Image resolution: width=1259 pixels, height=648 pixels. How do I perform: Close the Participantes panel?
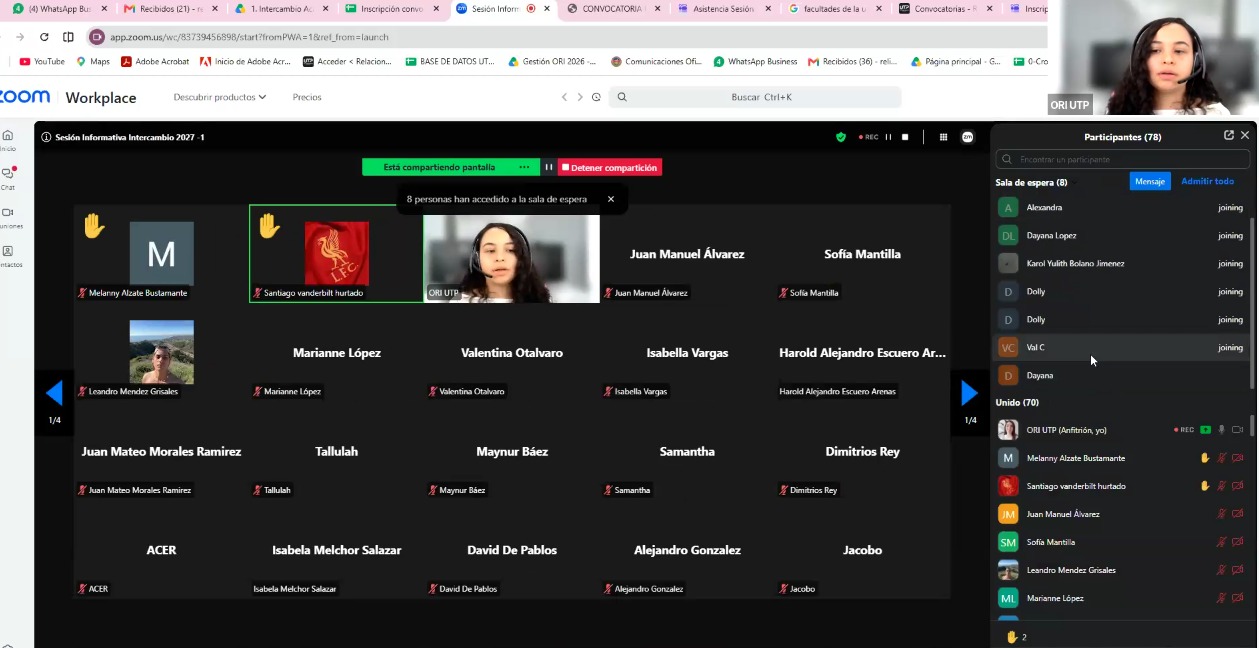pos(1245,135)
